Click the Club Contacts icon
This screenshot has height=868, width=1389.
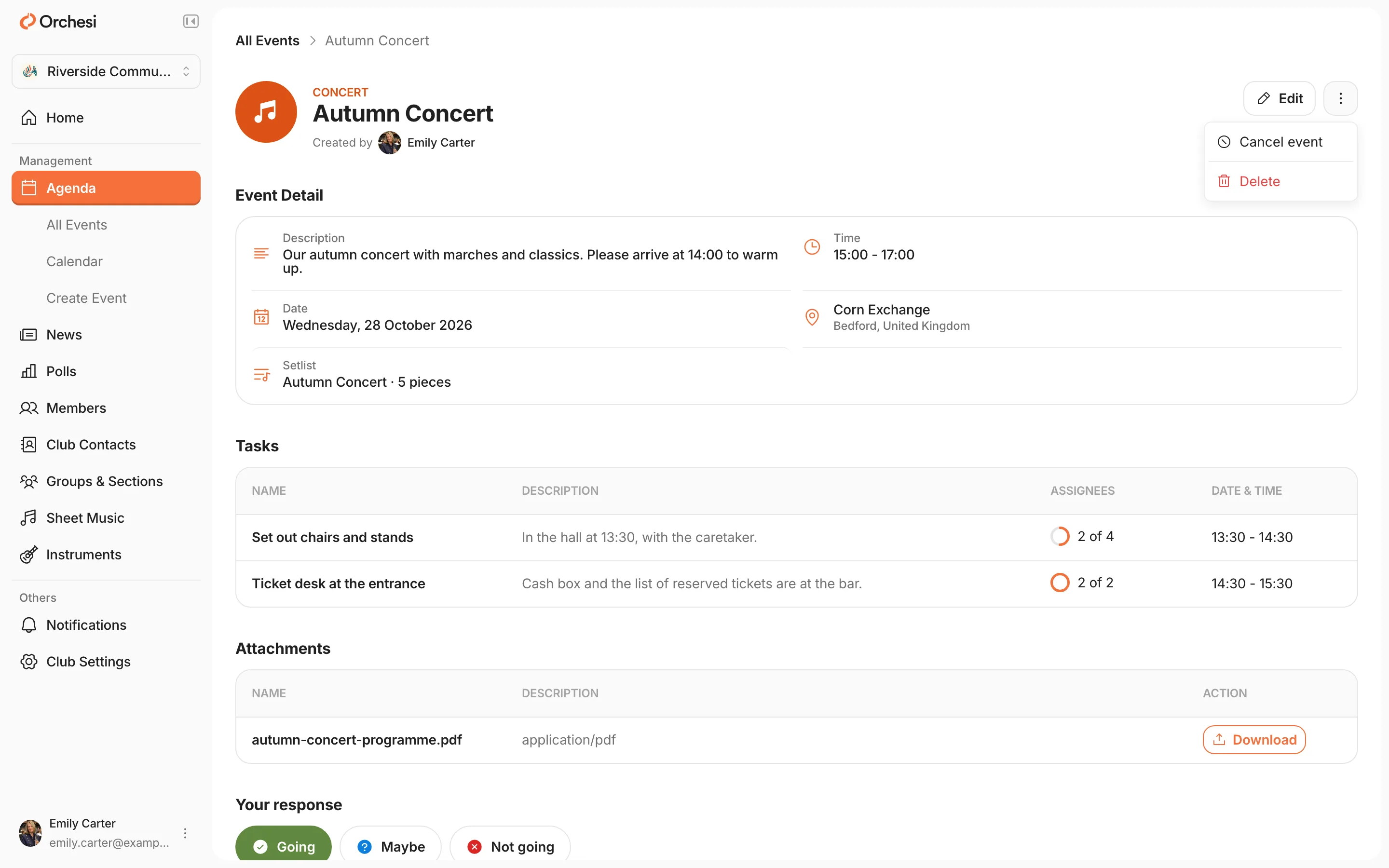[x=29, y=445]
